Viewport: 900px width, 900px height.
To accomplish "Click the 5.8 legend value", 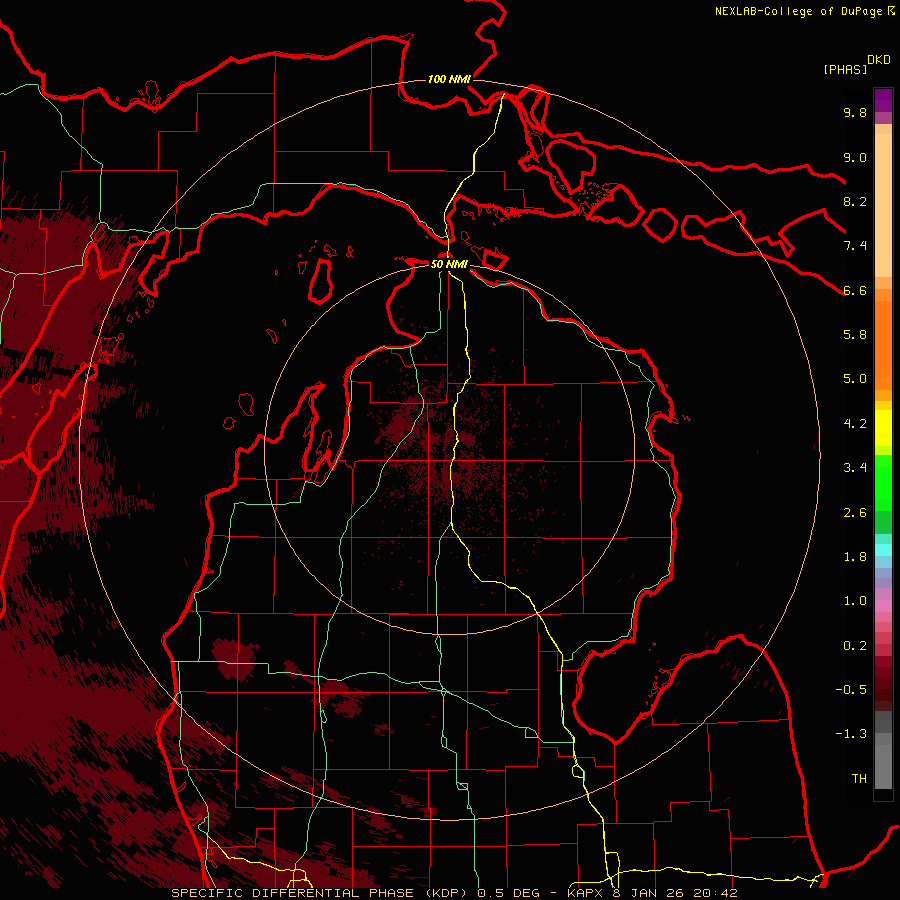I will click(x=855, y=335).
